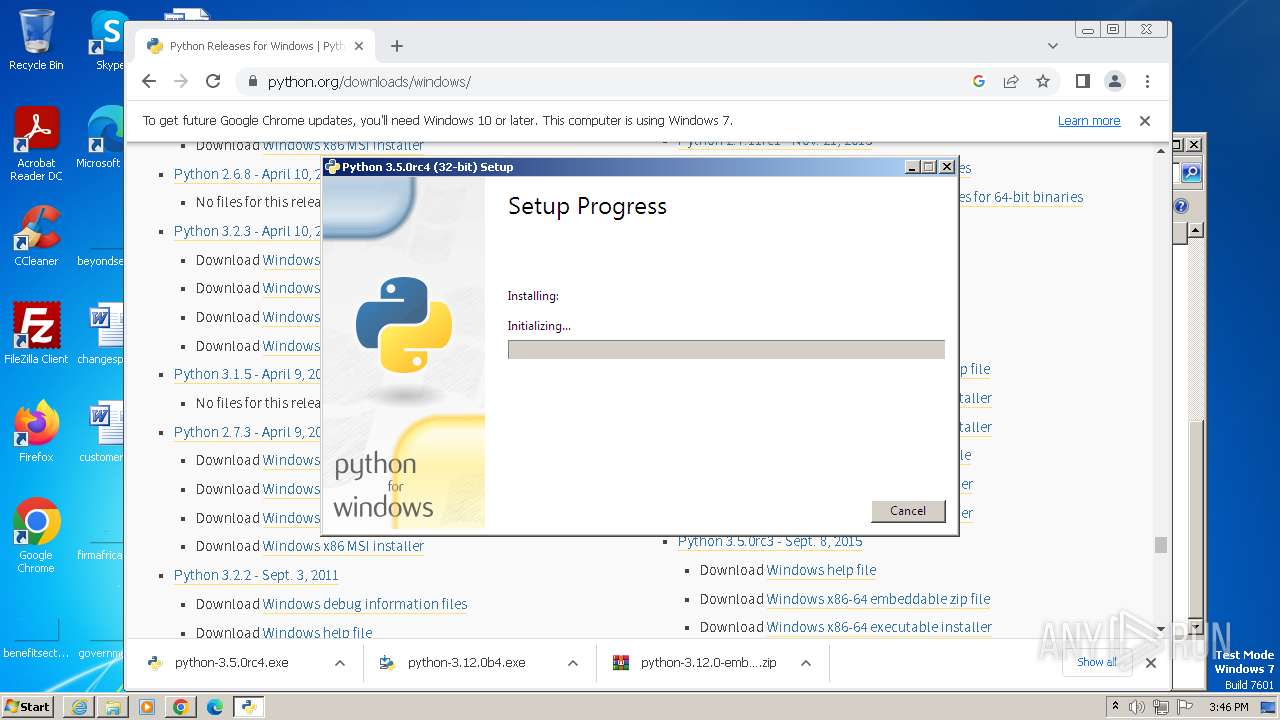The height and width of the screenshot is (720, 1280).
Task: Open options for python-3.5.0rc4.exe download
Action: click(339, 663)
